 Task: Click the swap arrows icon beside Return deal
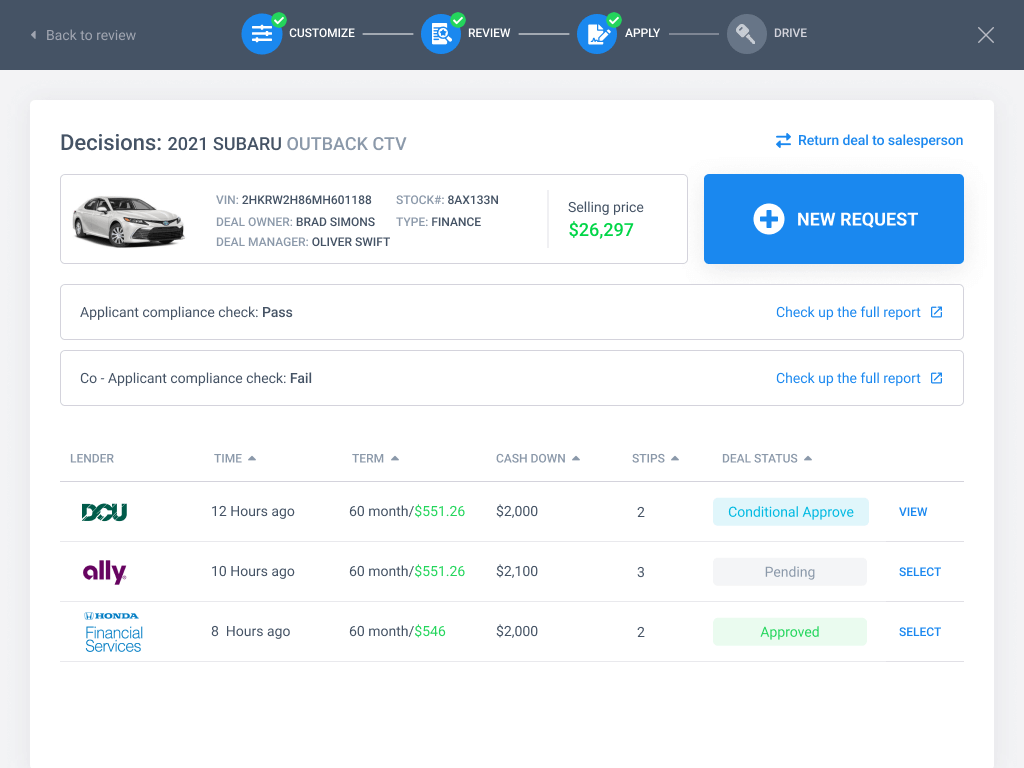point(783,140)
